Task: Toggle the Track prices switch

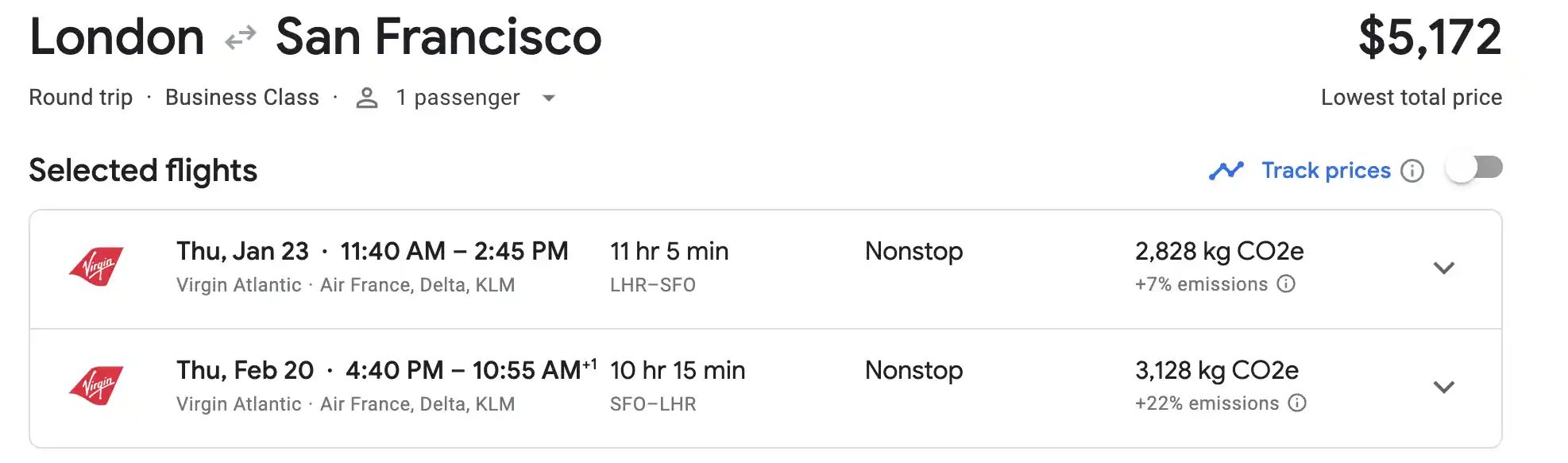Action: [1473, 169]
